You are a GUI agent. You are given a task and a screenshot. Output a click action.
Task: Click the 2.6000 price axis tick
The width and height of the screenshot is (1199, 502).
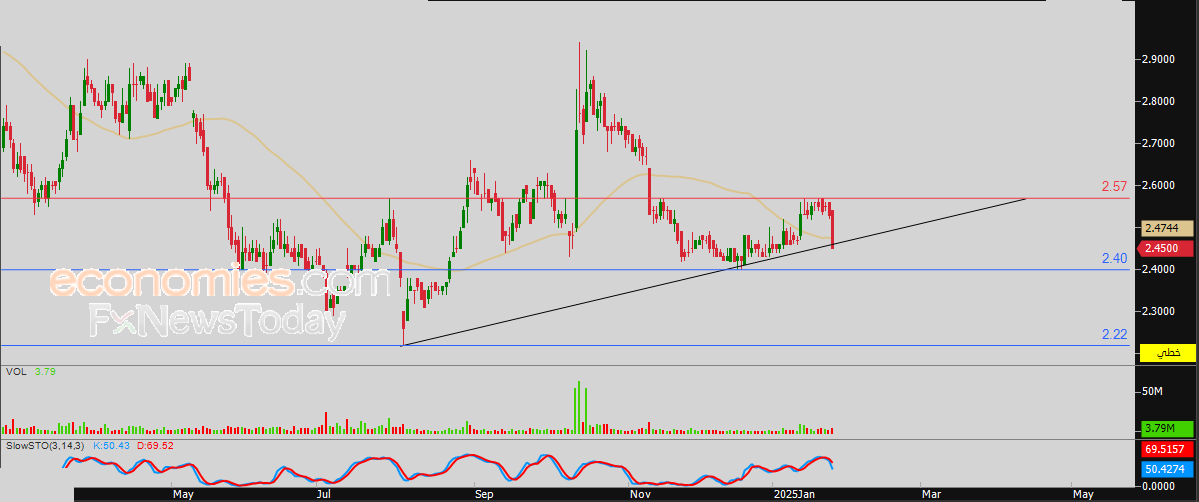click(1160, 186)
